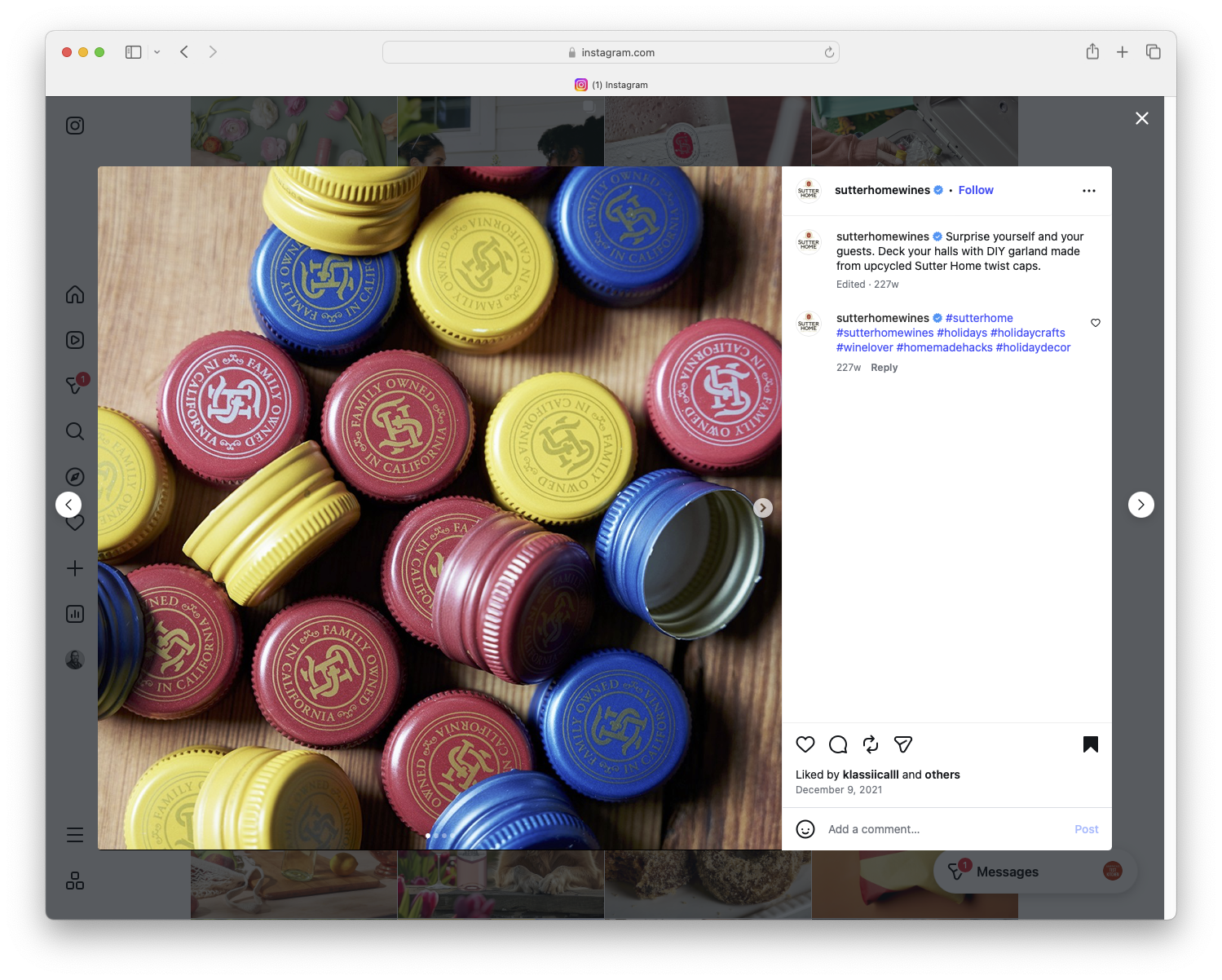This screenshot has height=980, width=1222.
Task: Create a new post with plus icon
Action: coord(75,568)
